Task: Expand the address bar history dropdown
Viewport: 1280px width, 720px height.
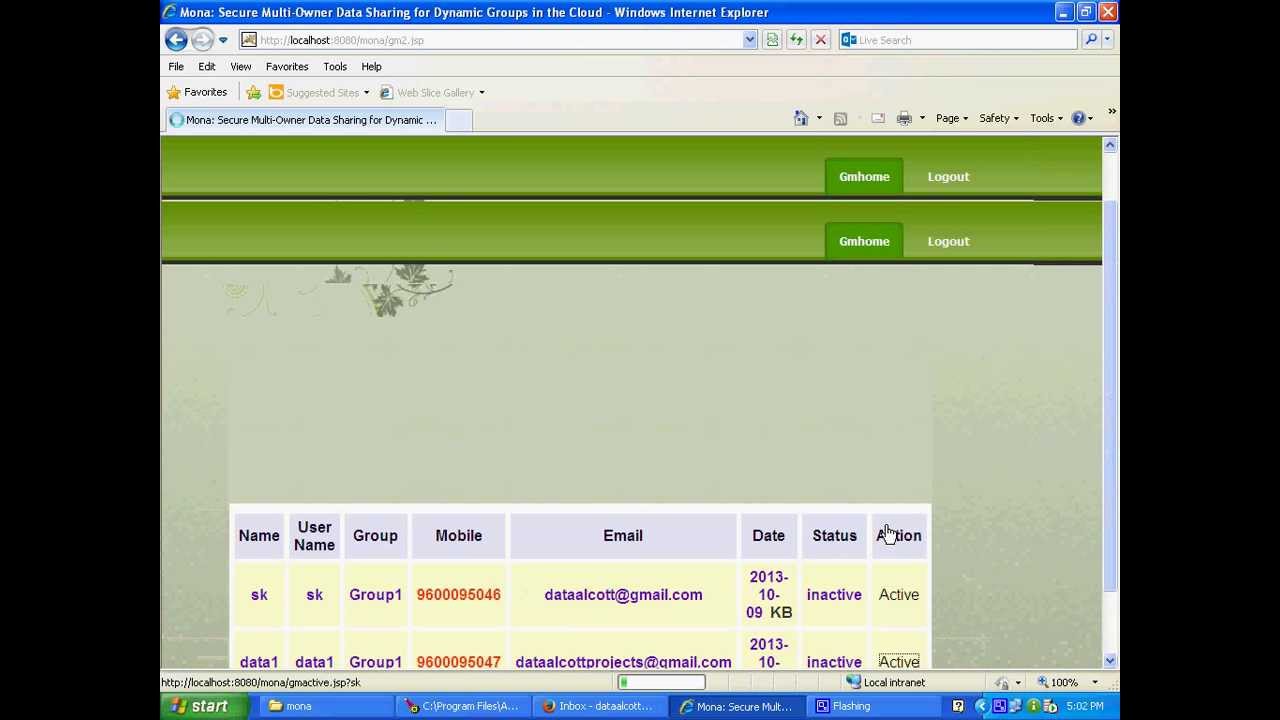Action: [750, 40]
